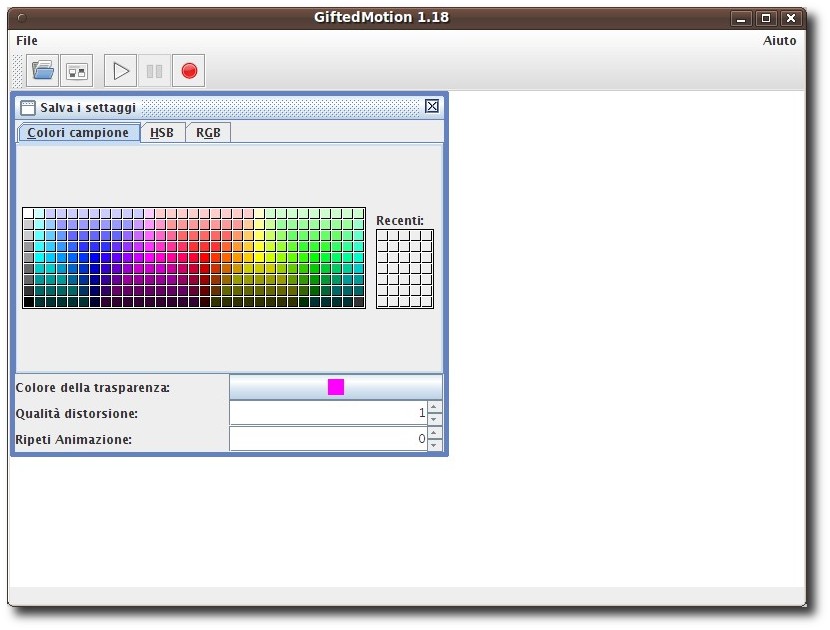Screen dimensions: 830x630
Task: Pick the white swatch at palette's top-left
Action: [29, 213]
